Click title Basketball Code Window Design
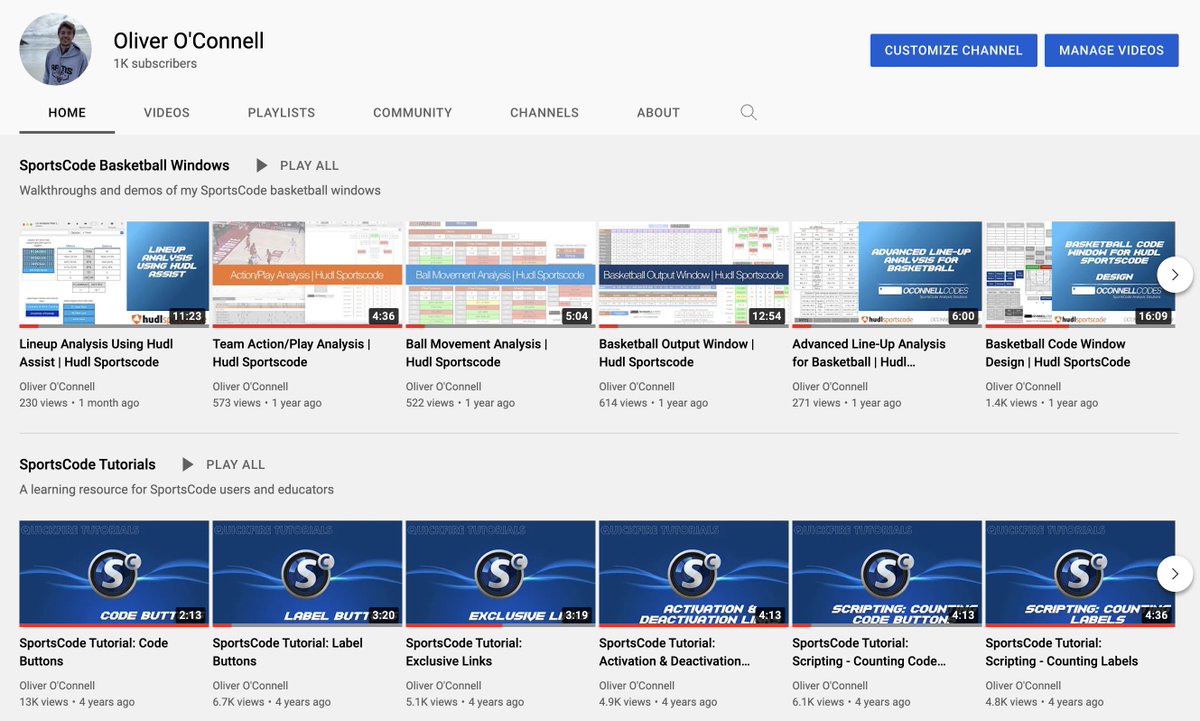The image size is (1200, 721). coord(1058,353)
